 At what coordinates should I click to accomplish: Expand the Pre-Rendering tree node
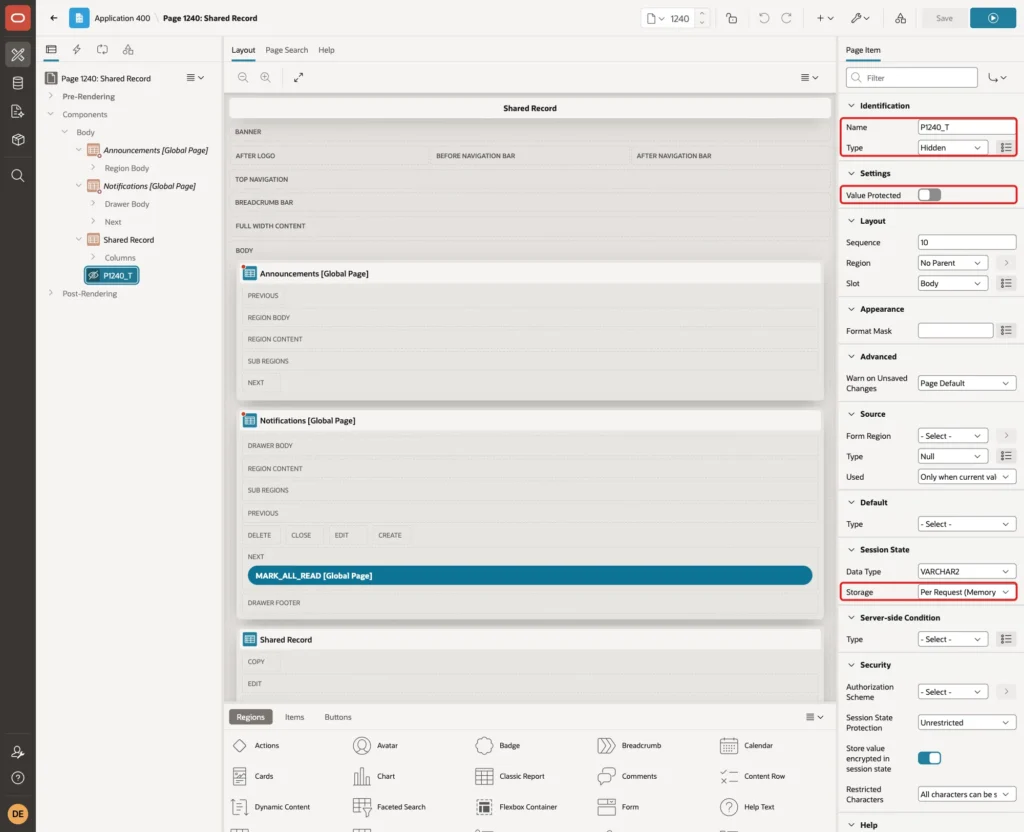(50, 96)
